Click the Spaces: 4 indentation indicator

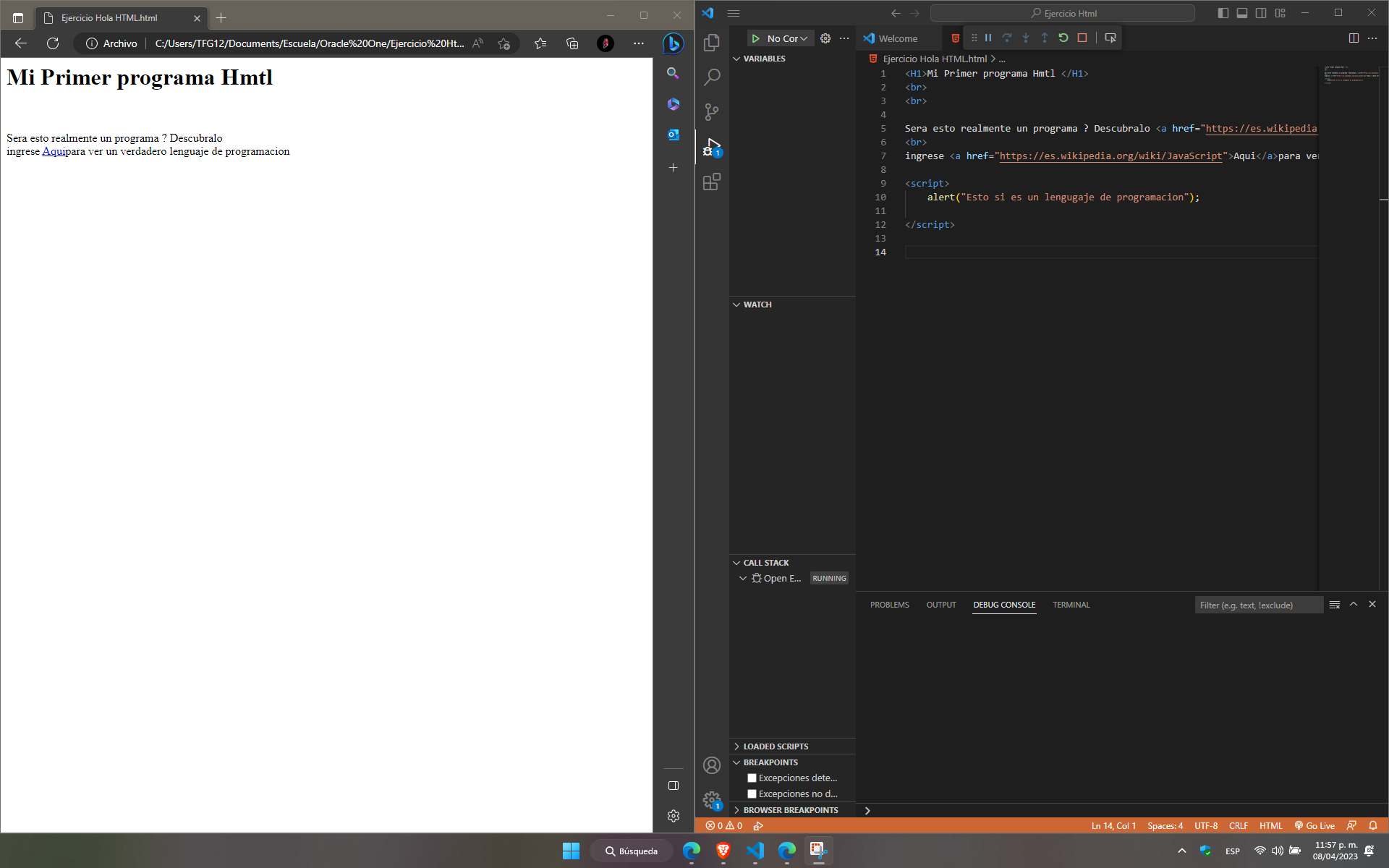point(1165,825)
